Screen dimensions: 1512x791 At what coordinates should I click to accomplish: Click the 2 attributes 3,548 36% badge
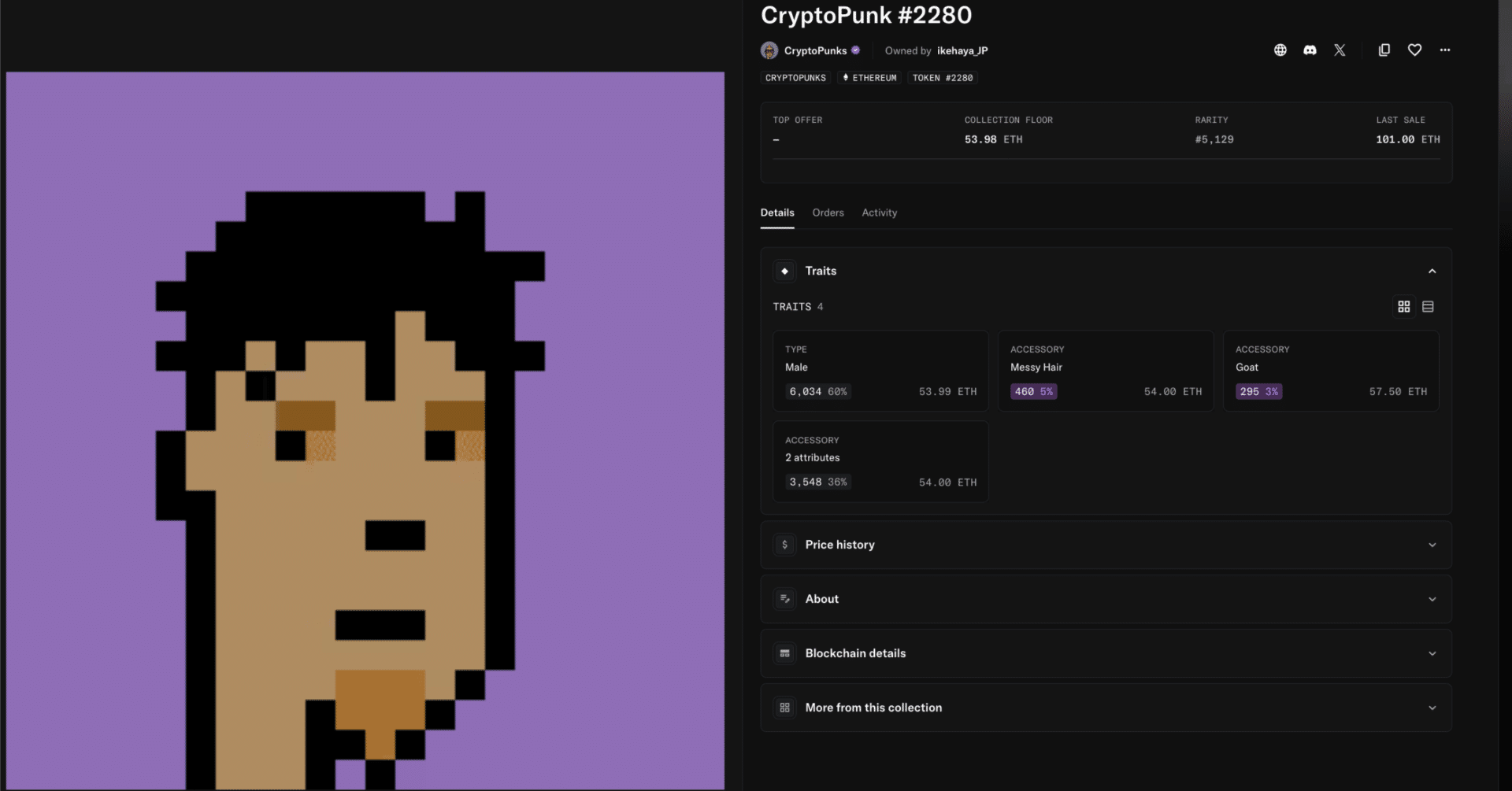point(818,482)
